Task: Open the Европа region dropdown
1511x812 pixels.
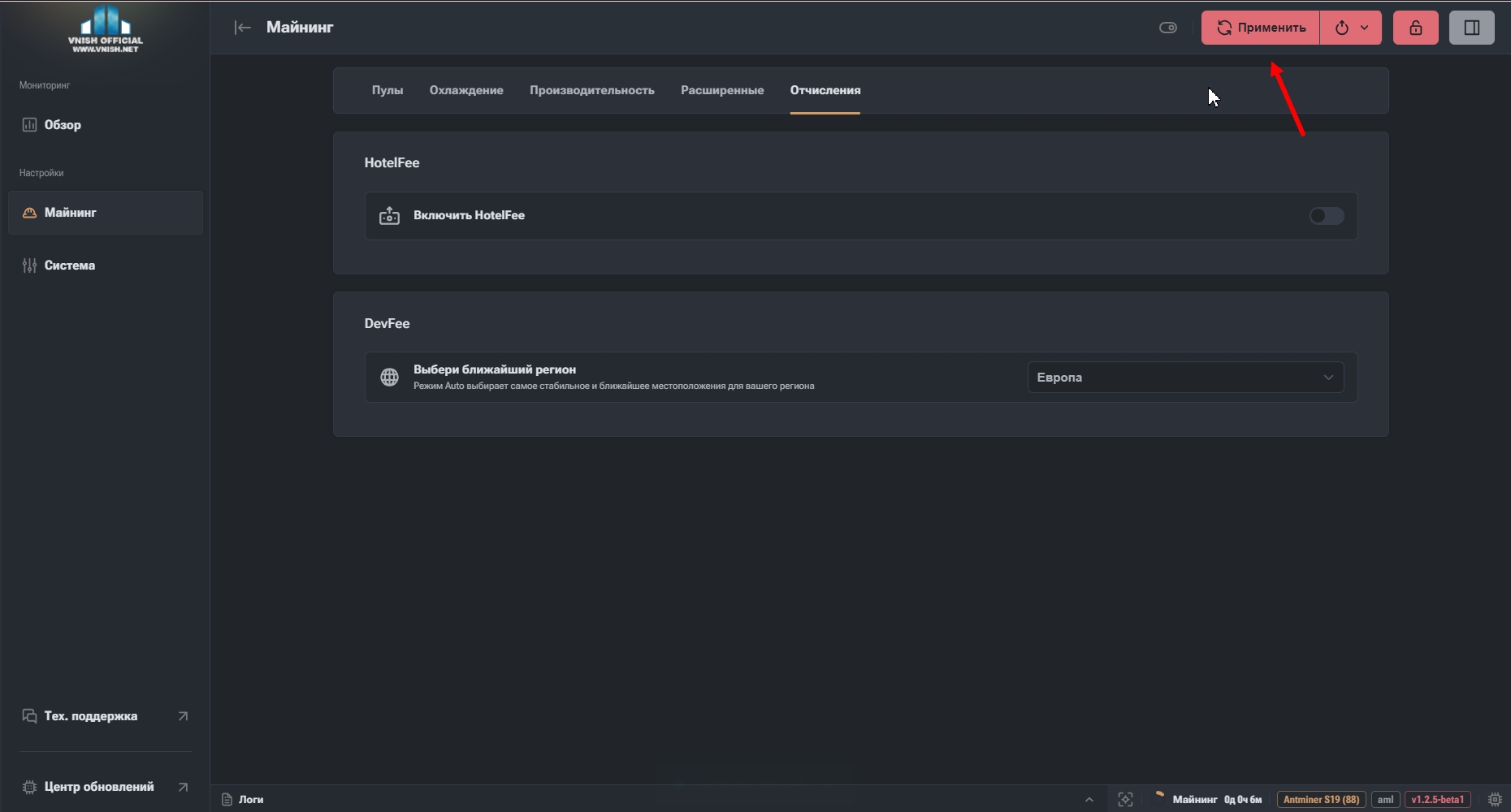Action: pyautogui.click(x=1185, y=378)
